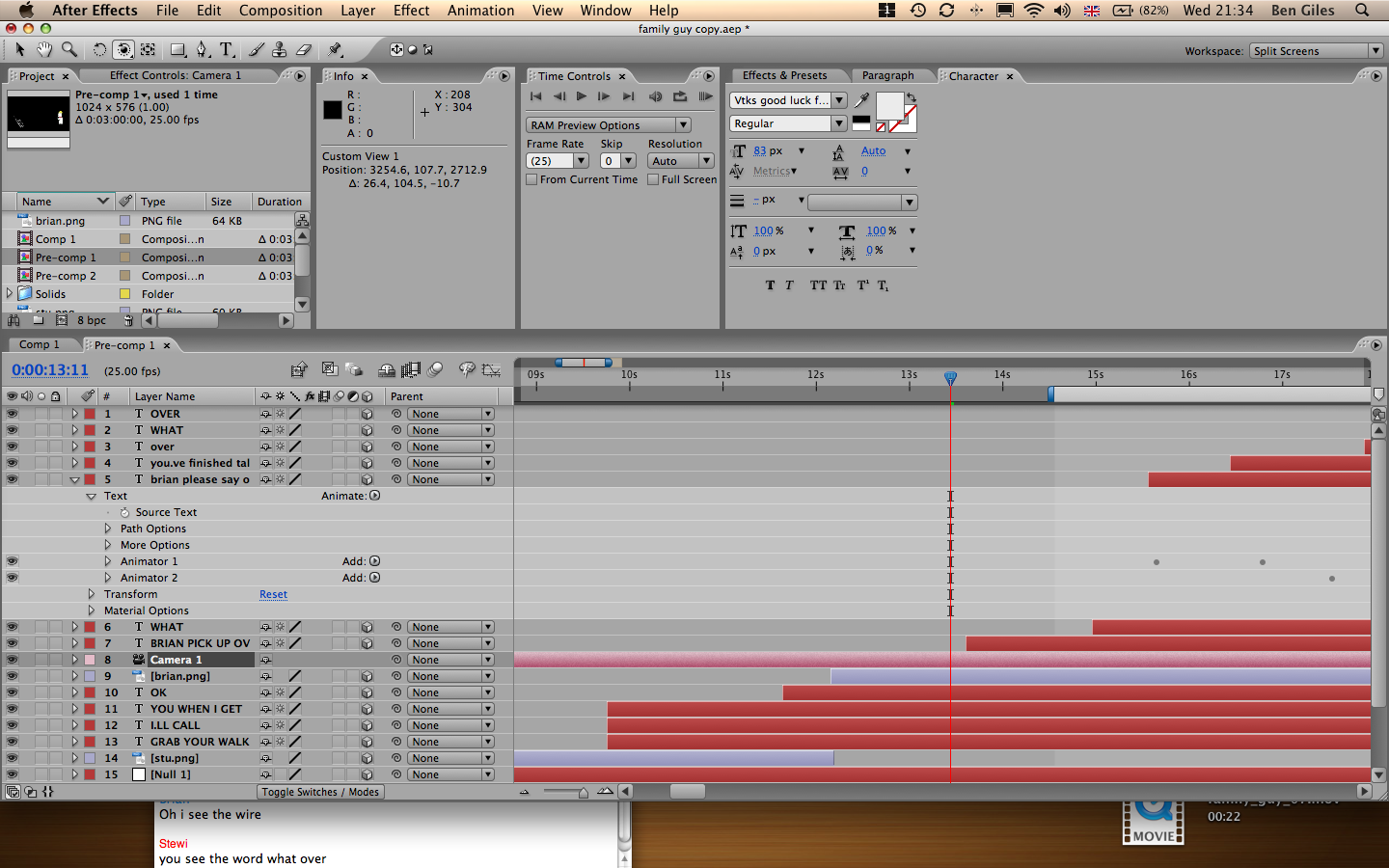
Task: Apply All Caps in Character panel
Action: [818, 285]
